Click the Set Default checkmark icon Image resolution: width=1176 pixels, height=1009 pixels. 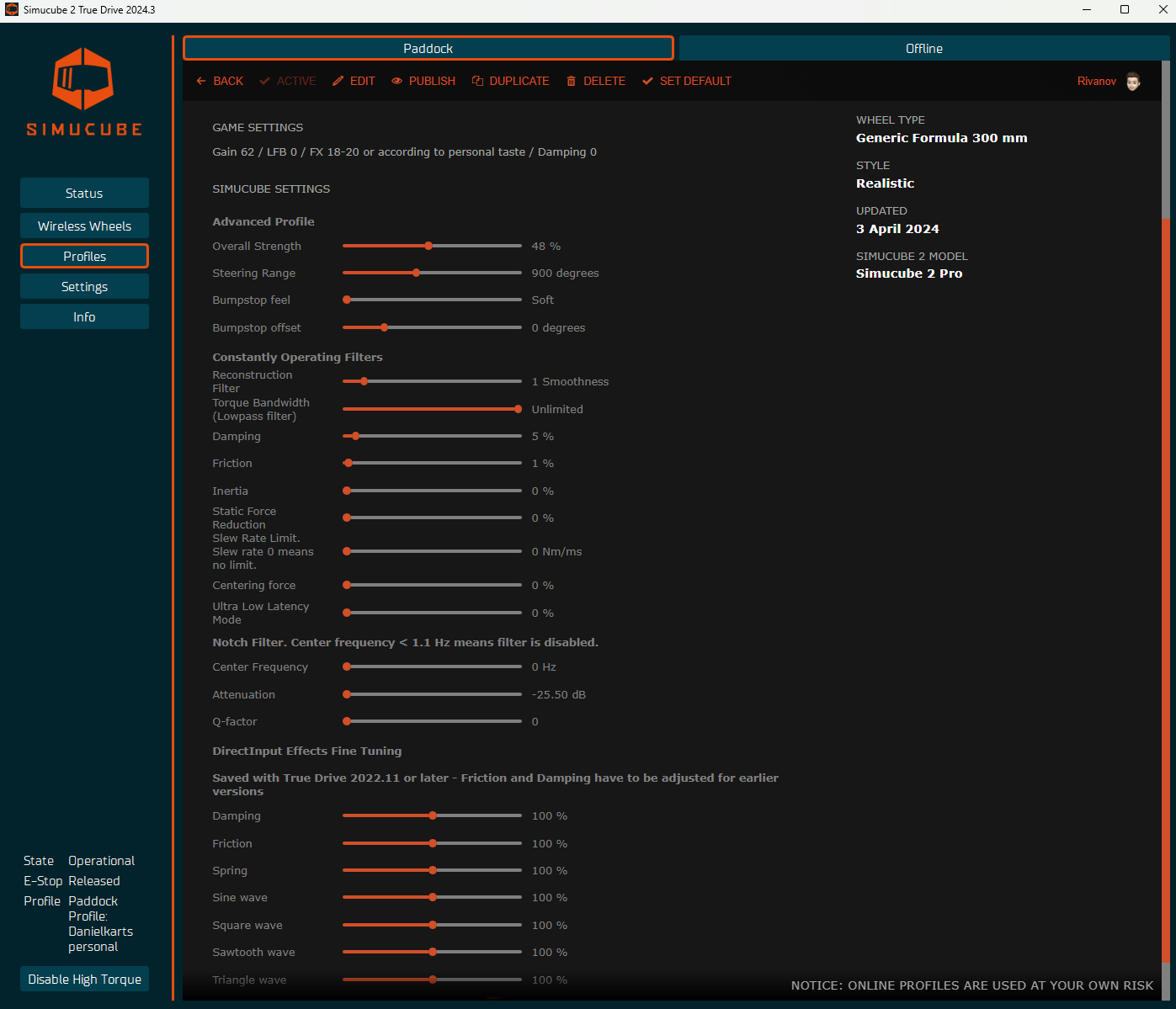[x=647, y=81]
